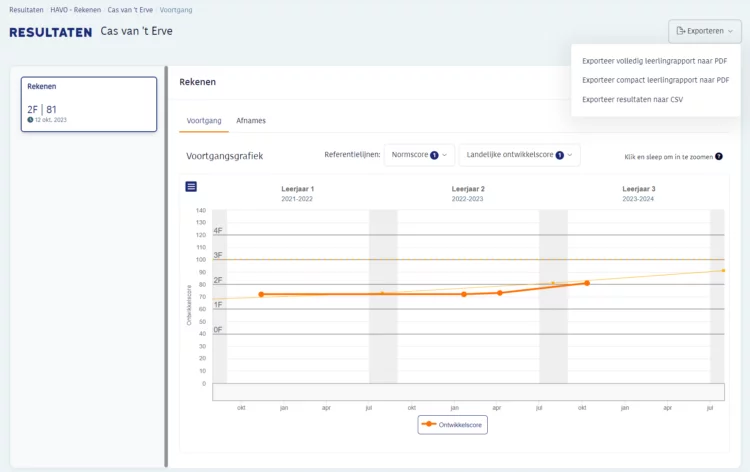Click the RESULTATEN page heading
Image resolution: width=750 pixels, height=472 pixels.
pyautogui.click(x=51, y=32)
